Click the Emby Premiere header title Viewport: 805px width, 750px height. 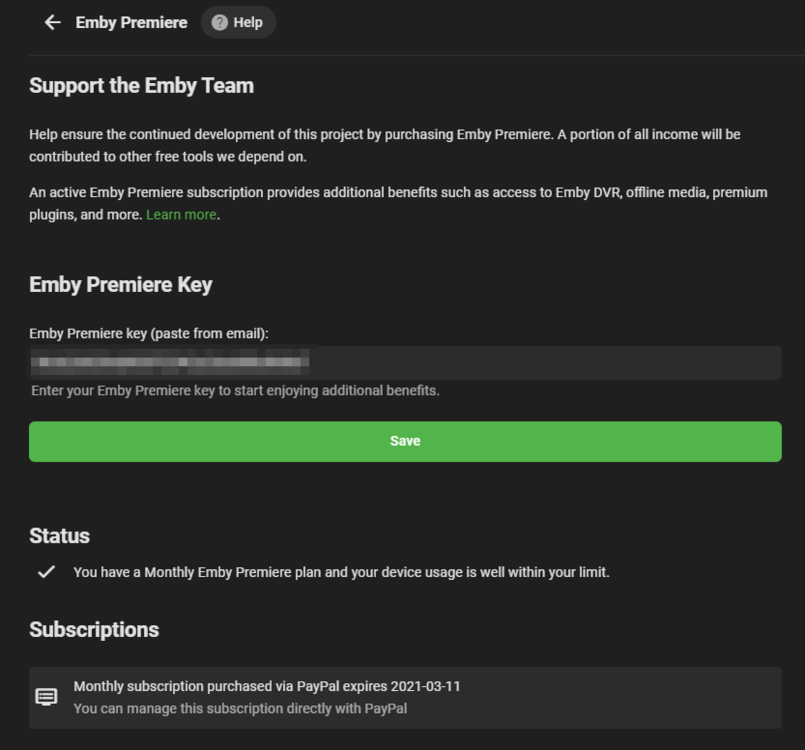(x=131, y=21)
